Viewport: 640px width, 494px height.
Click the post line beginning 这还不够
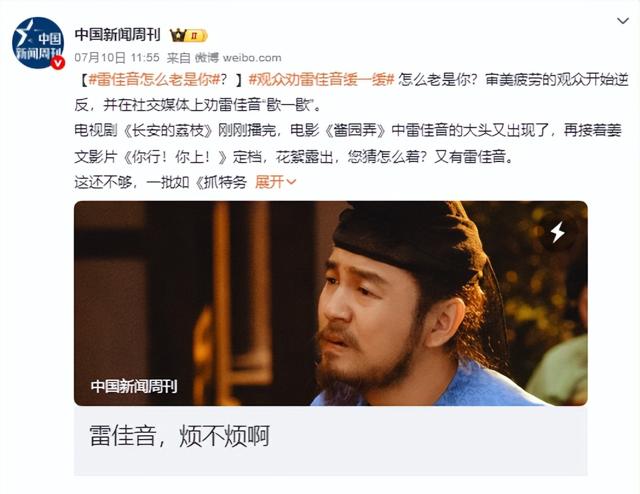pyautogui.click(x=161, y=182)
